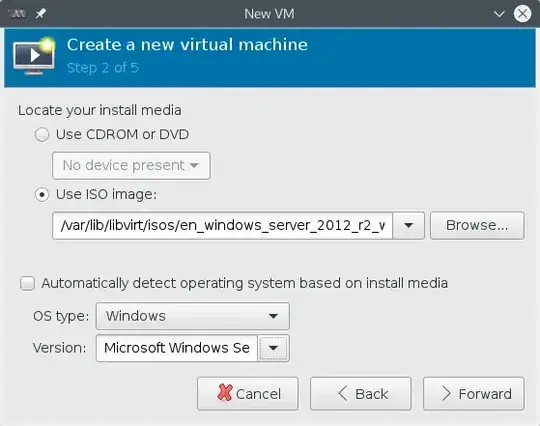
Task: Click the 'OS type:' label
Action: point(61,316)
